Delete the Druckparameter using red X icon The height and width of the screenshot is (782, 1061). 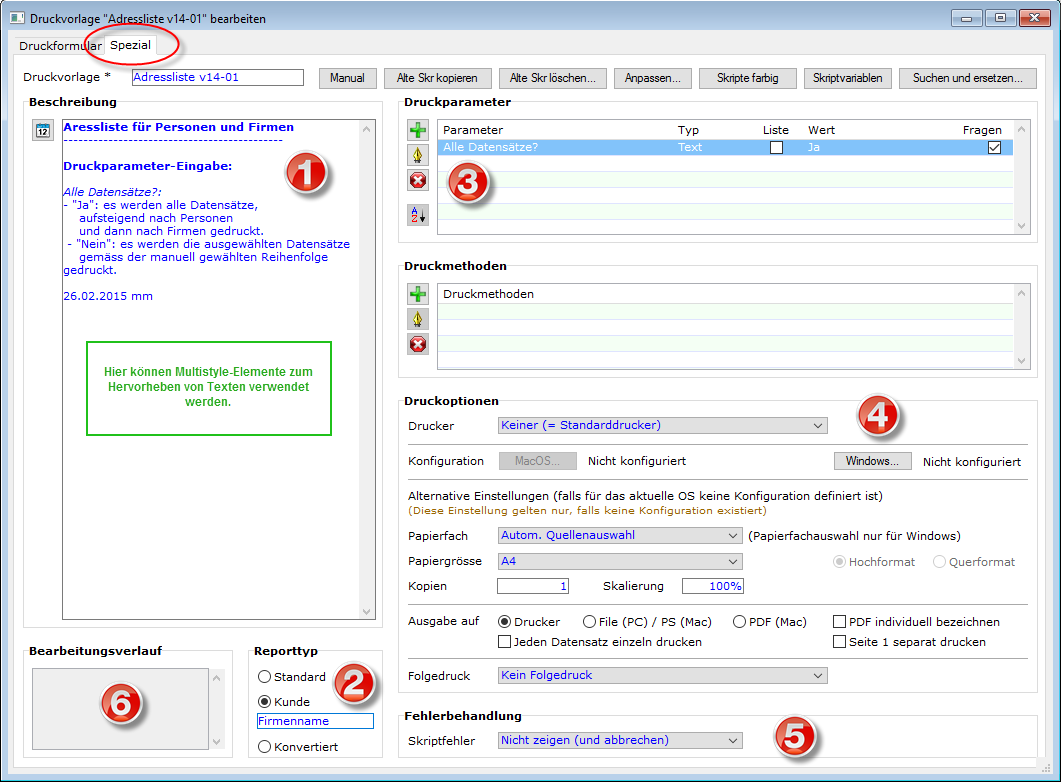pyautogui.click(x=418, y=180)
